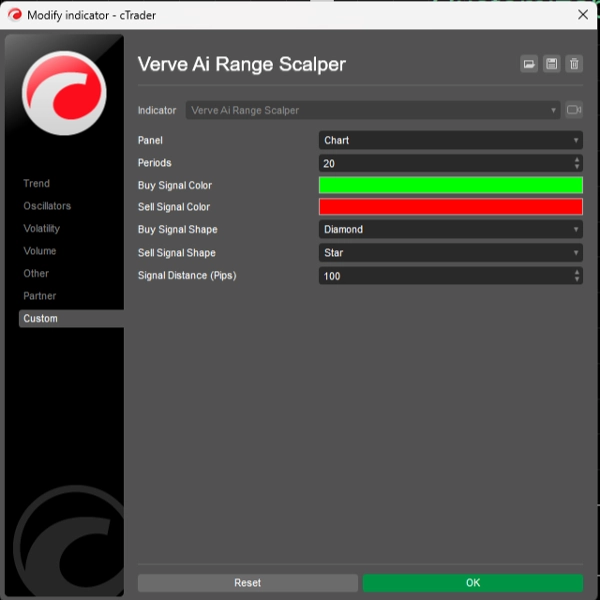Decrease the Periods value with down arrow
Viewport: 600px width, 600px height.
coord(577,167)
